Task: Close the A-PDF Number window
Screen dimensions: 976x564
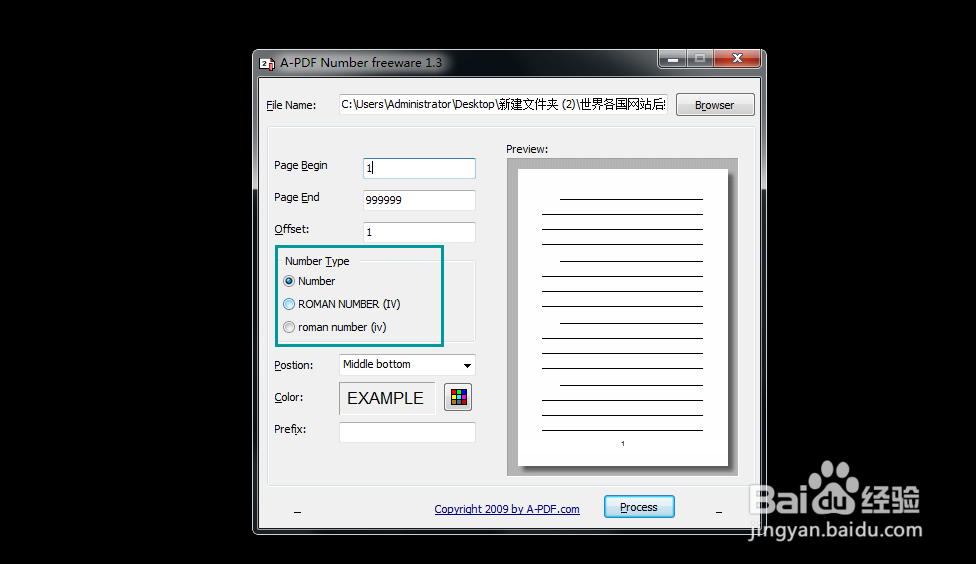Action: 738,59
